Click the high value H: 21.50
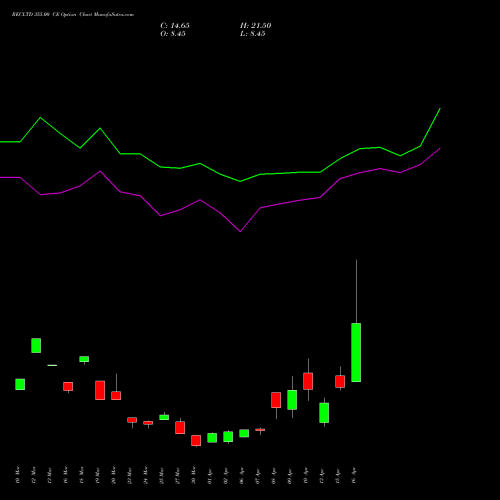The image size is (500, 500). (x=255, y=26)
